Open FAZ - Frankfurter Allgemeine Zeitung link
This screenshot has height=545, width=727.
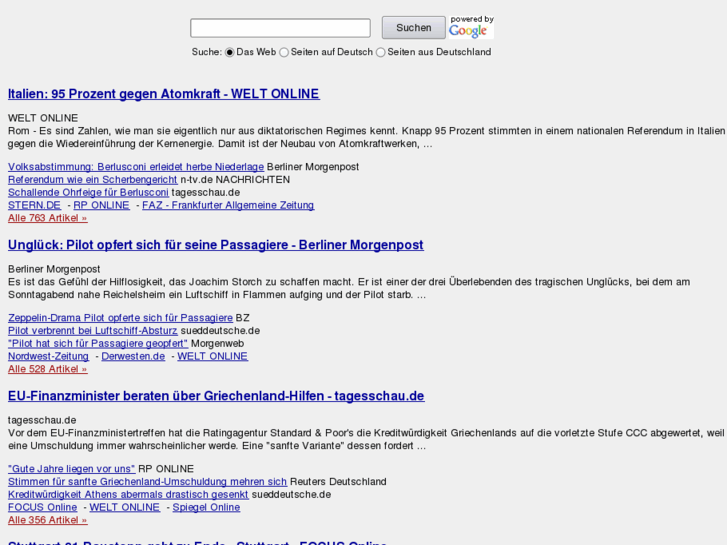coord(228,205)
